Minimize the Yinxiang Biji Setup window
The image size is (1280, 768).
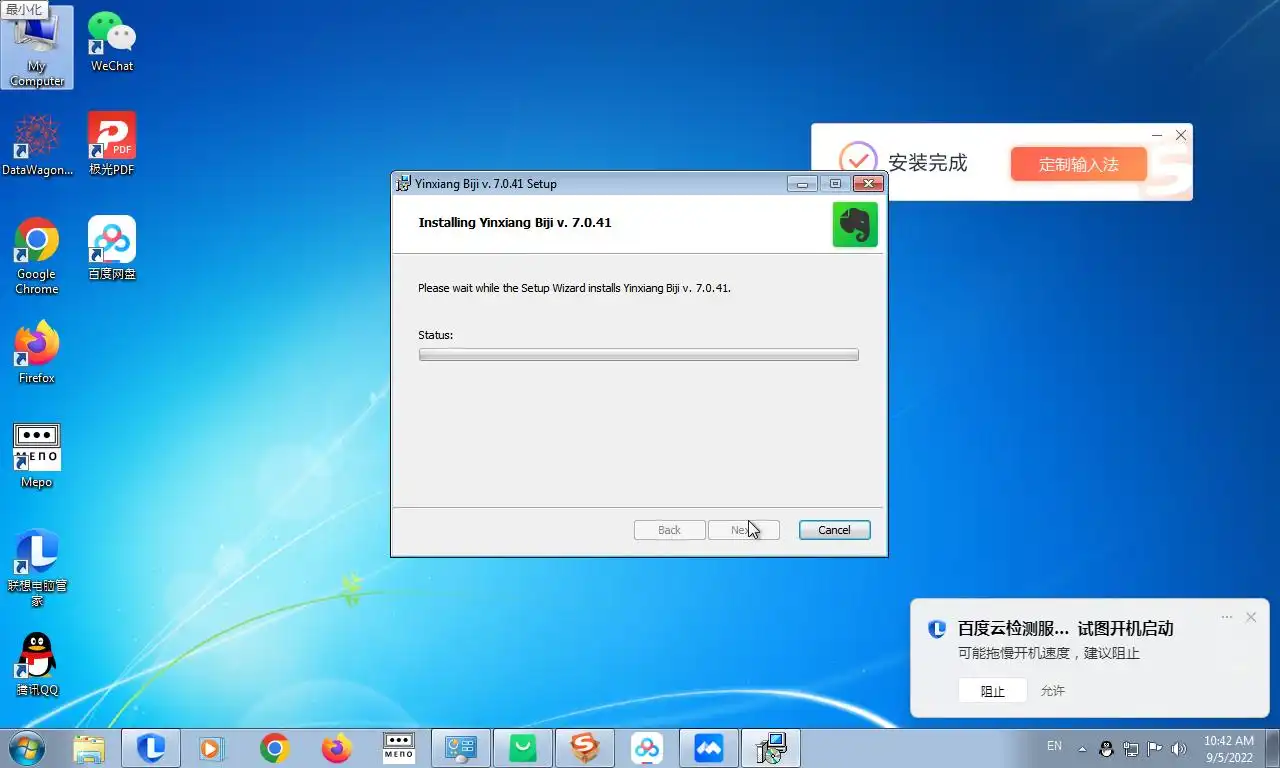(x=802, y=184)
